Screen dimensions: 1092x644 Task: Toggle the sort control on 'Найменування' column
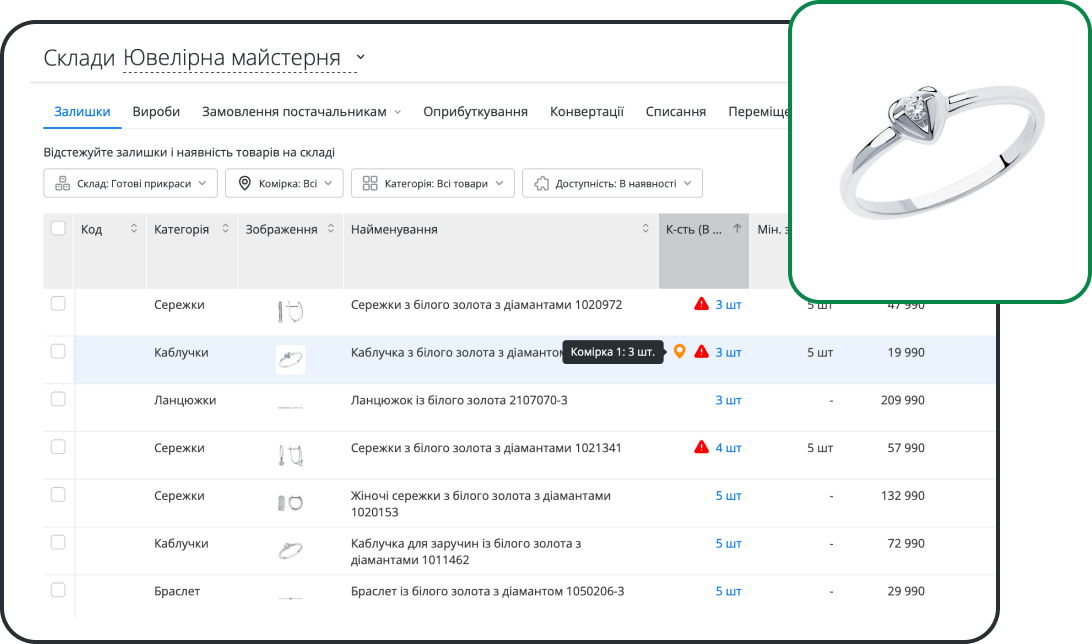[646, 228]
